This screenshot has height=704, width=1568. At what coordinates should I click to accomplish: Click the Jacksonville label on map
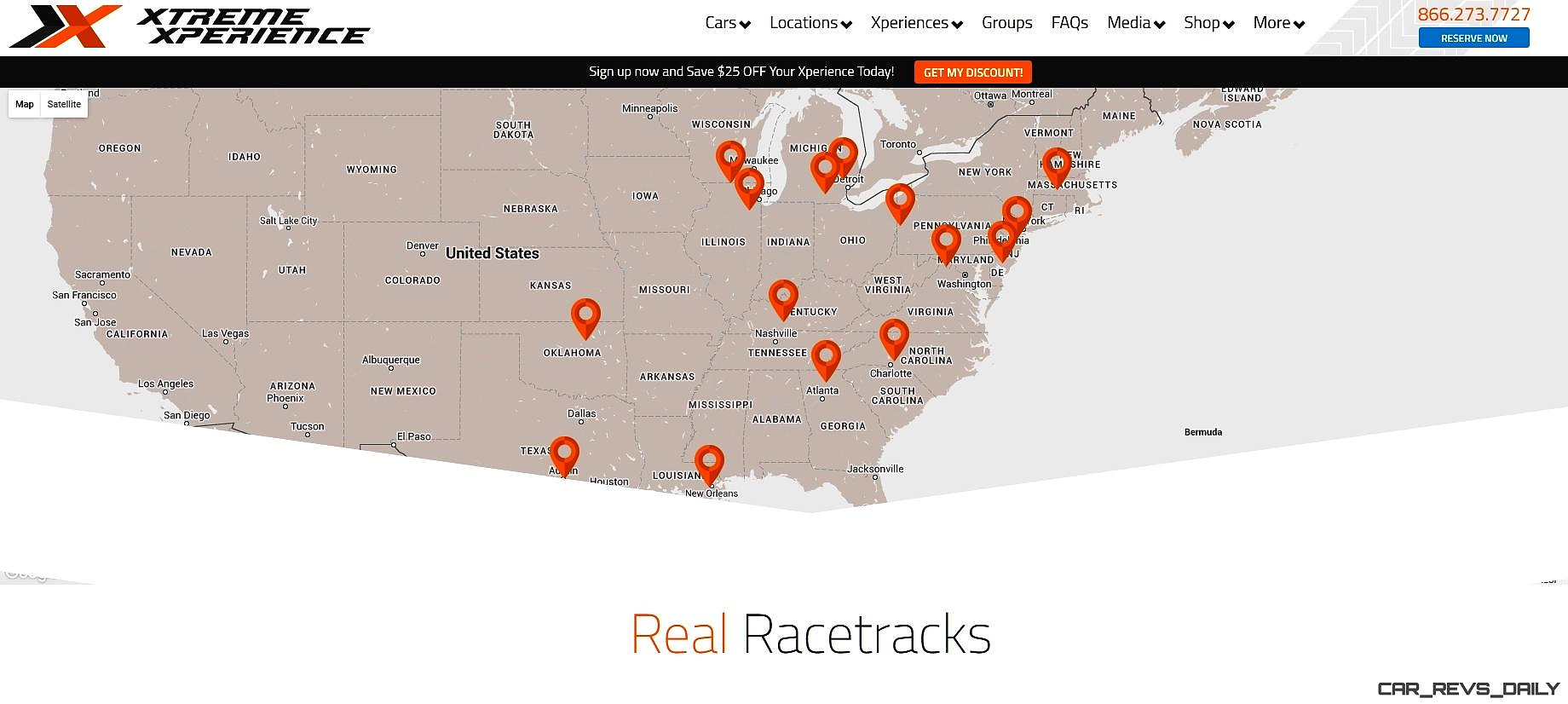coord(875,469)
